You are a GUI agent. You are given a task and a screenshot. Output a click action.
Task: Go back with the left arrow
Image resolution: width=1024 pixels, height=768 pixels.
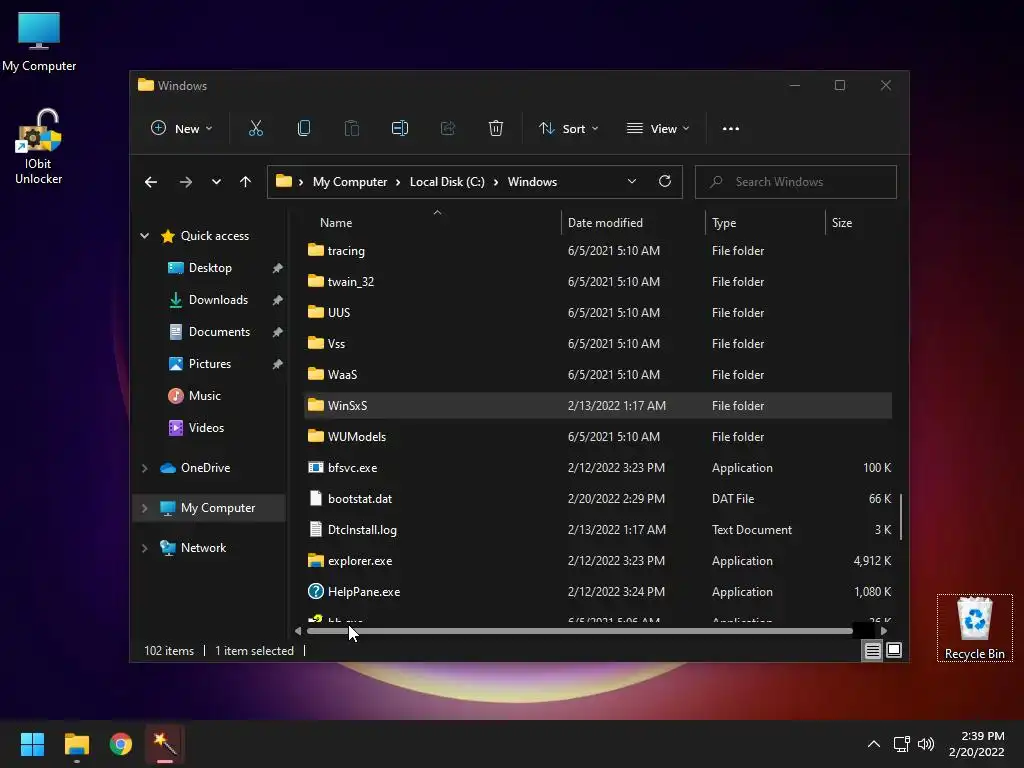click(x=151, y=182)
